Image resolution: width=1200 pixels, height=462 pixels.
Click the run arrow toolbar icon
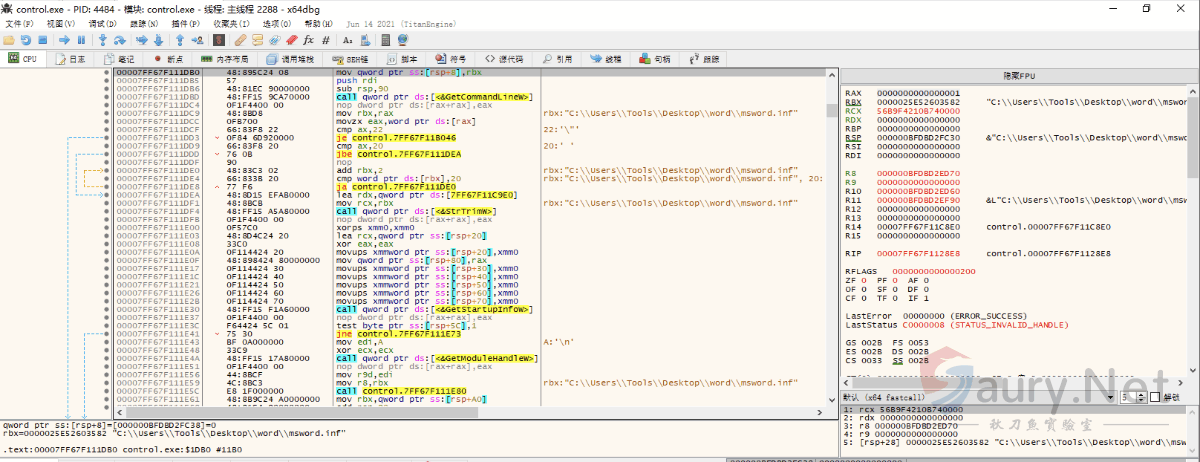coord(65,40)
